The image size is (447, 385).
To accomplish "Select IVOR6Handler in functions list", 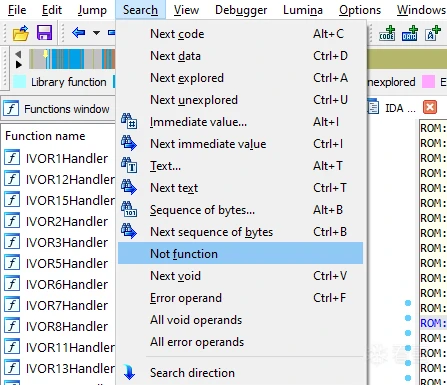I will click(59, 284).
